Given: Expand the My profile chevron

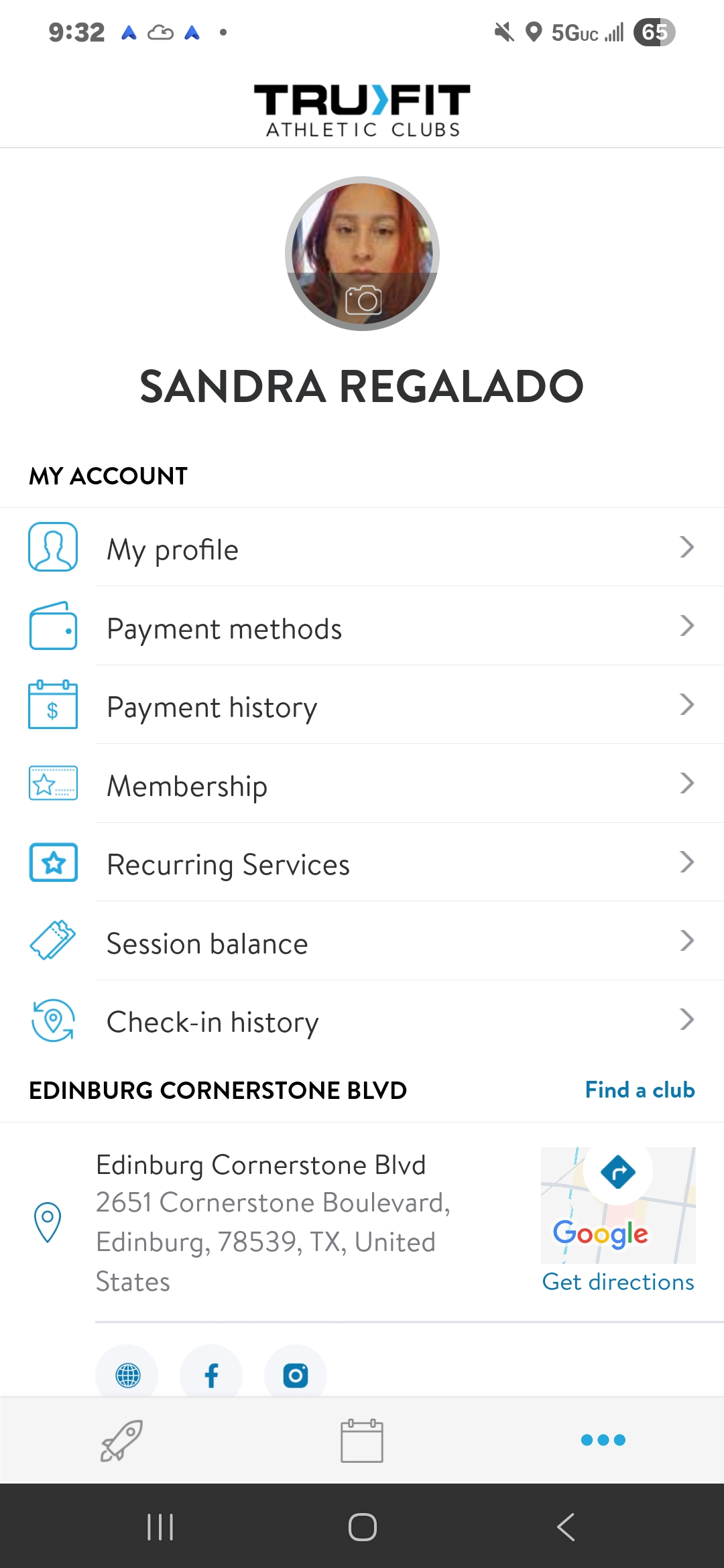Looking at the screenshot, I should click(686, 547).
